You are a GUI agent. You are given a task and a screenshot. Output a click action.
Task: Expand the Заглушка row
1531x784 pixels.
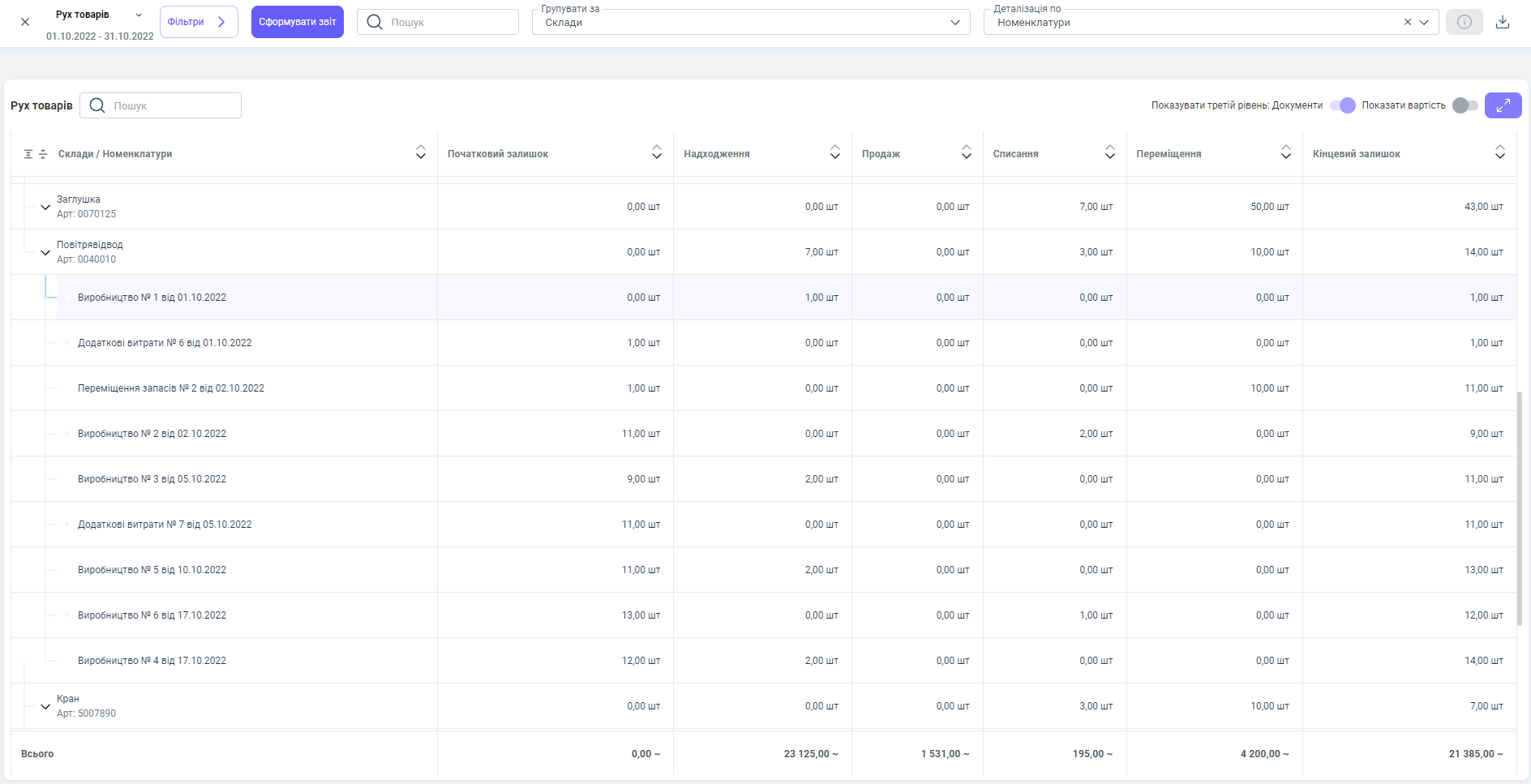[x=45, y=207]
